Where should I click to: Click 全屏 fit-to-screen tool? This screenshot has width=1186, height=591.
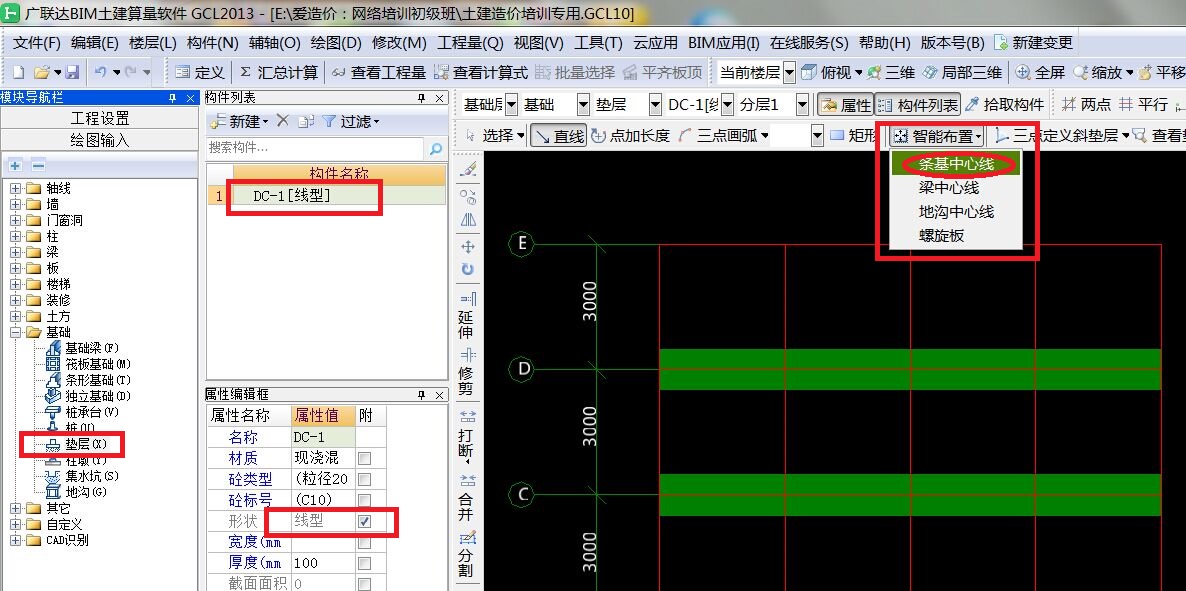(1041, 73)
